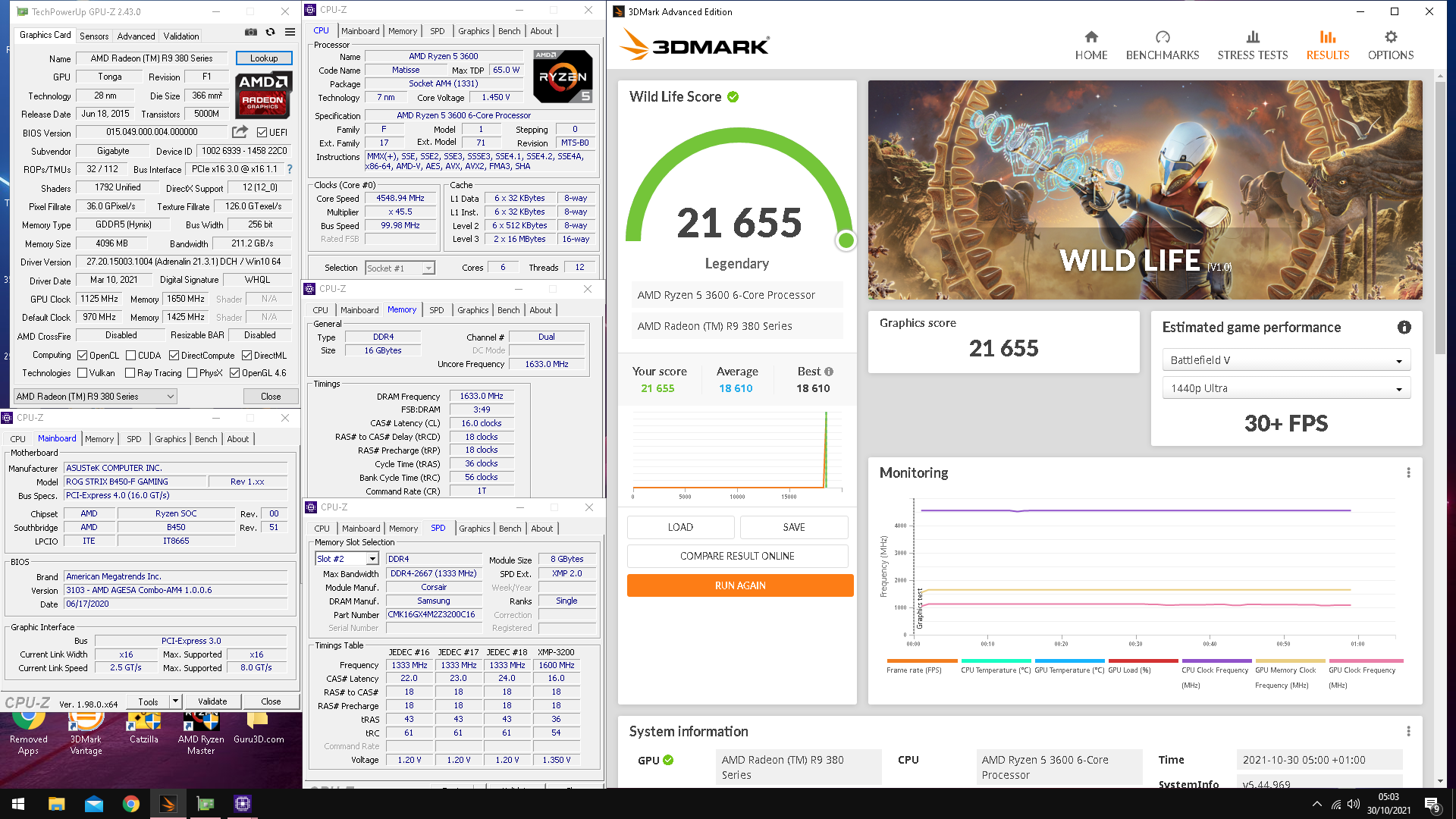Image resolution: width=1456 pixels, height=819 pixels.
Task: Click the score gauge green end marker
Action: (846, 240)
